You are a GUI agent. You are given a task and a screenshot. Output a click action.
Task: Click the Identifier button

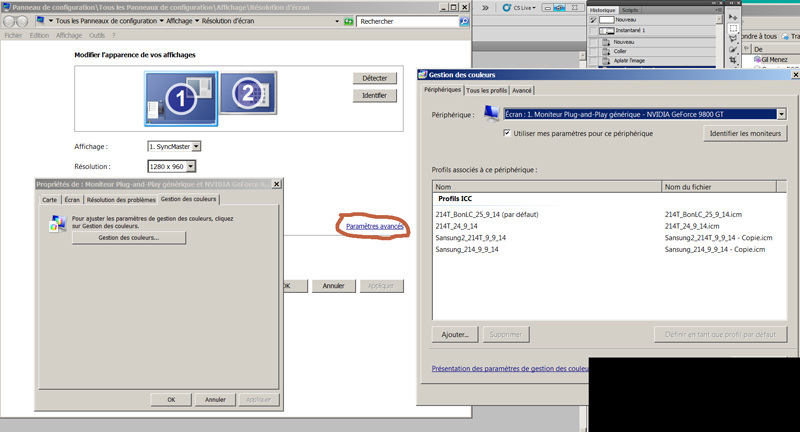[x=374, y=95]
